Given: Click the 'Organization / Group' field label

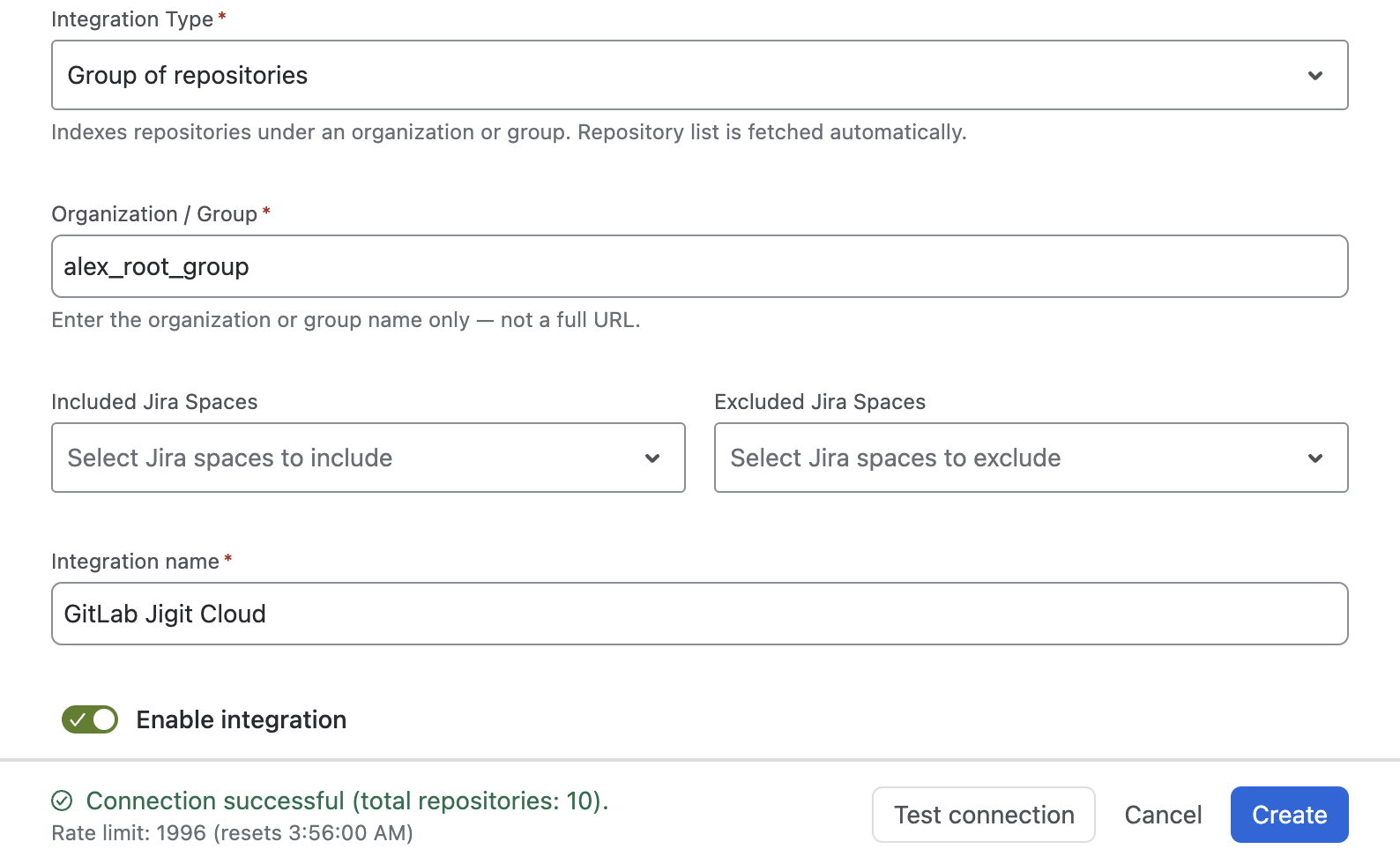Looking at the screenshot, I should pos(154,214).
